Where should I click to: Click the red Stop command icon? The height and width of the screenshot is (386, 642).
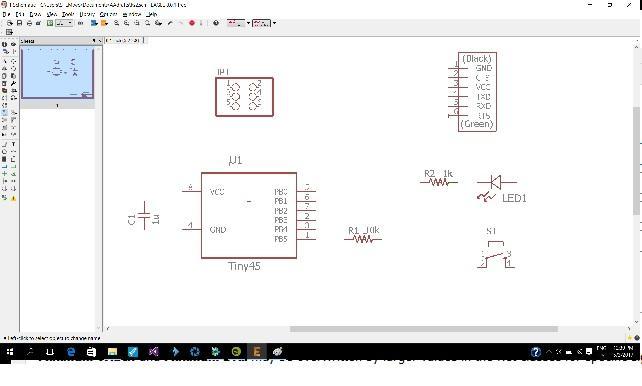[192, 23]
